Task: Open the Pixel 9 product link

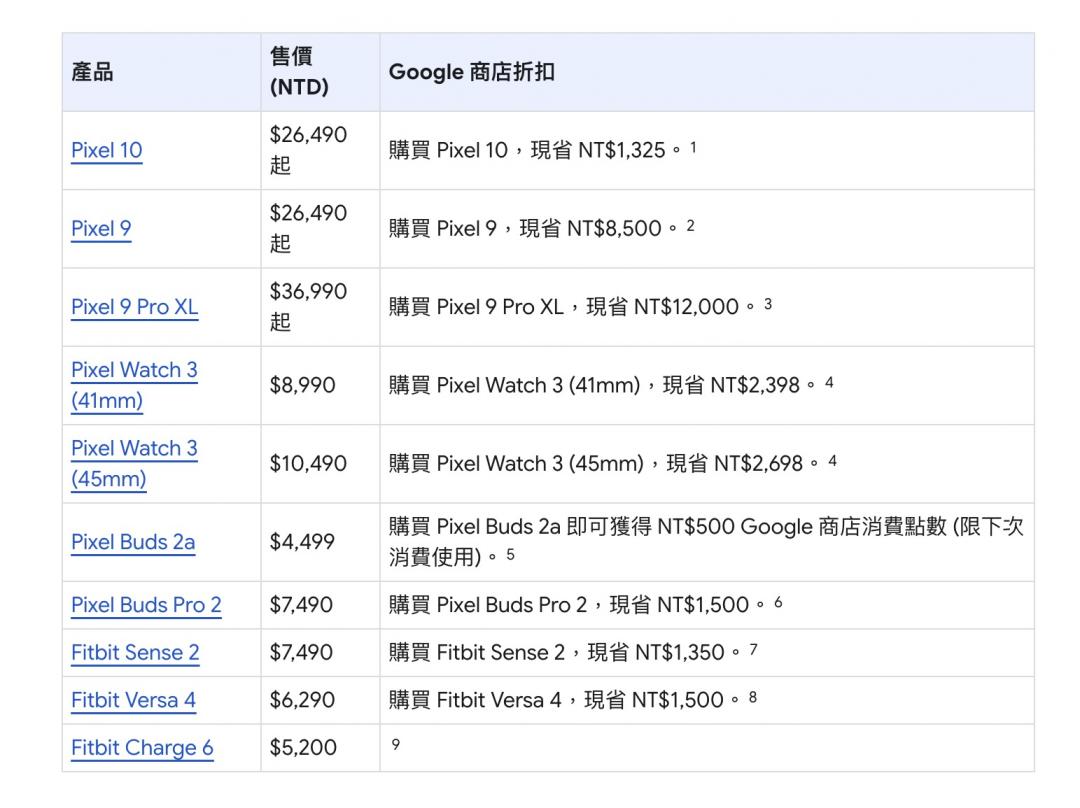Action: point(100,228)
